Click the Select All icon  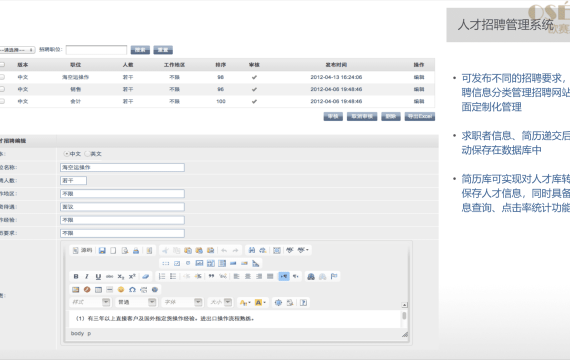pos(277,250)
